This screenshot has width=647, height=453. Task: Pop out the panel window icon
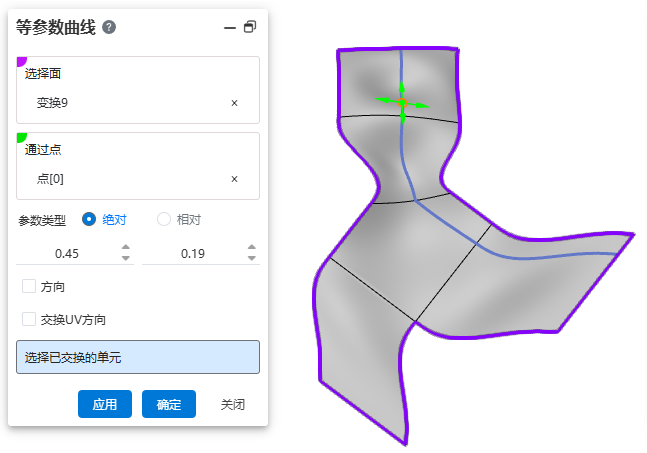pos(250,28)
